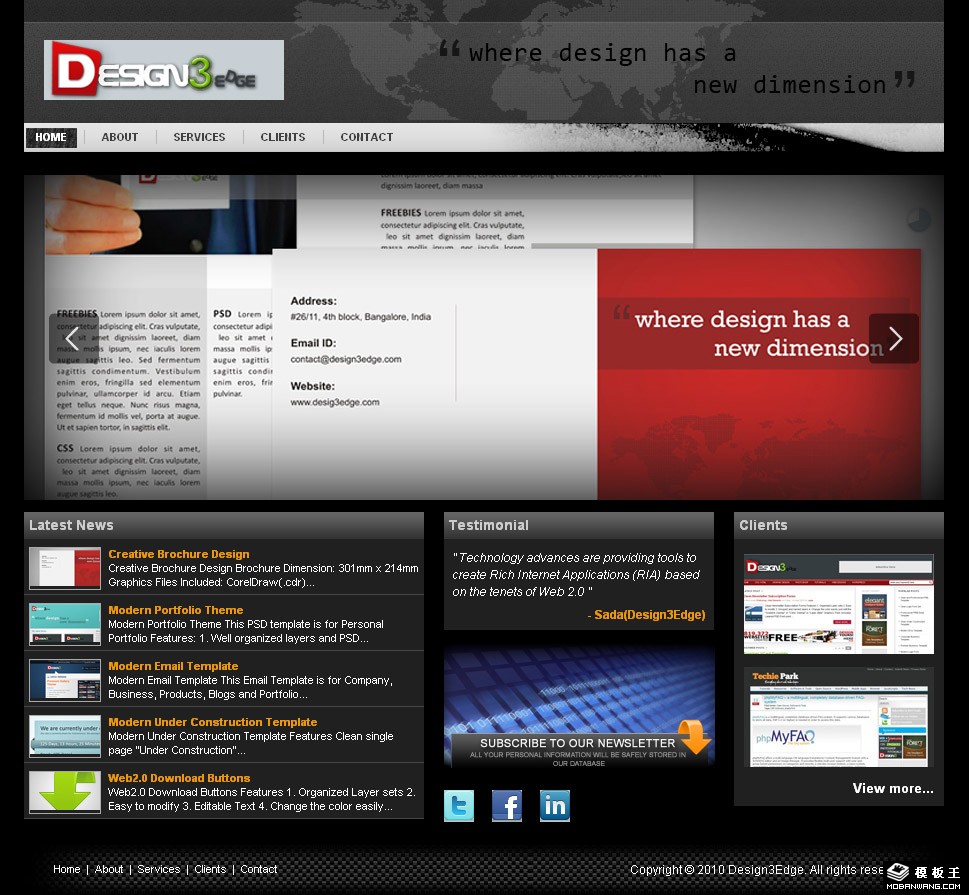Viewport: 969px width, 895px height.
Task: Click the Latest News heading
Action: click(x=71, y=525)
